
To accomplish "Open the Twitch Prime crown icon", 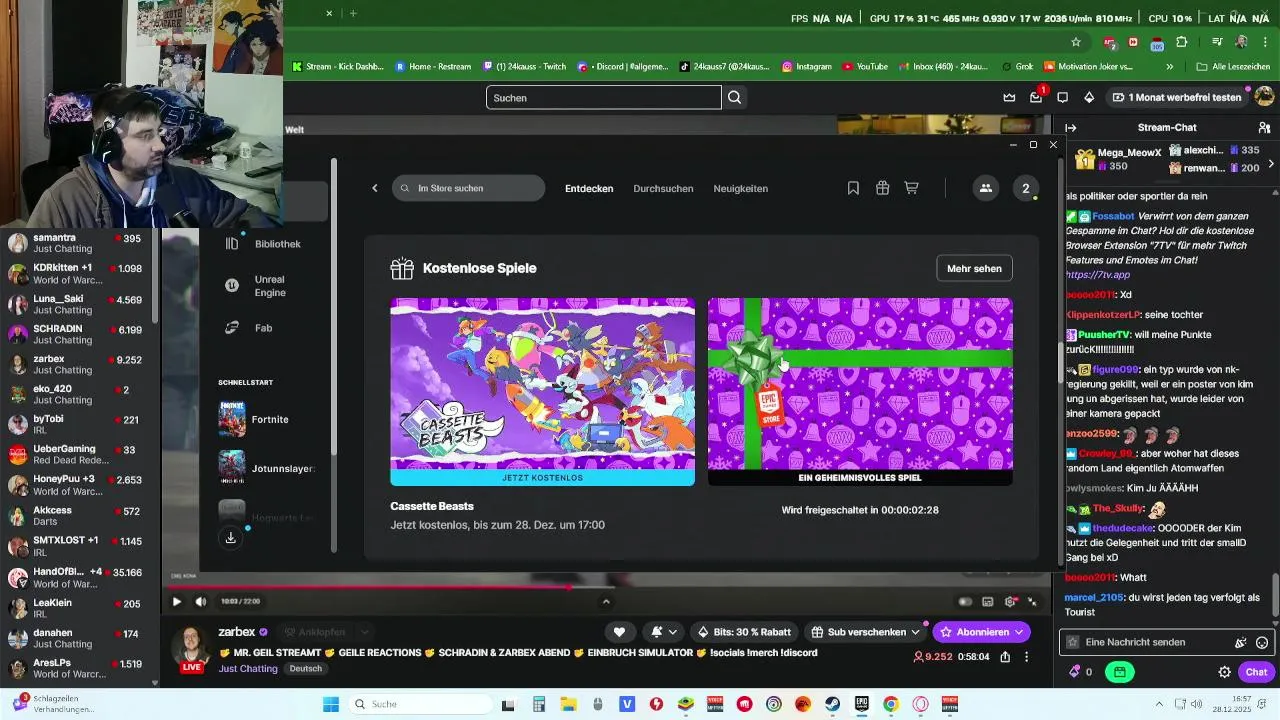I will click(1009, 97).
